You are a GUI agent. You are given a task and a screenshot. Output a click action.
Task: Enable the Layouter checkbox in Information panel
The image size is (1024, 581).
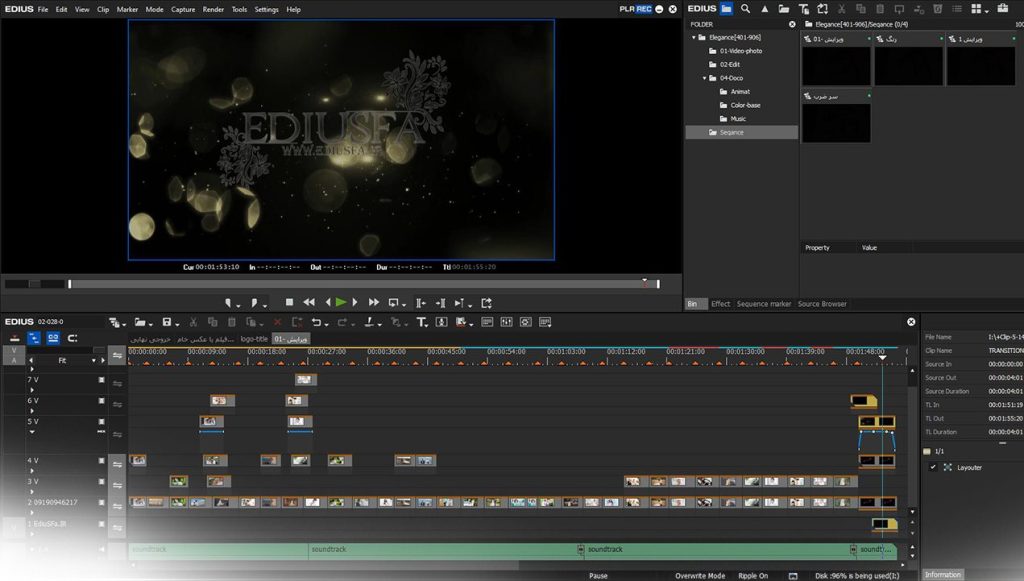[933, 467]
